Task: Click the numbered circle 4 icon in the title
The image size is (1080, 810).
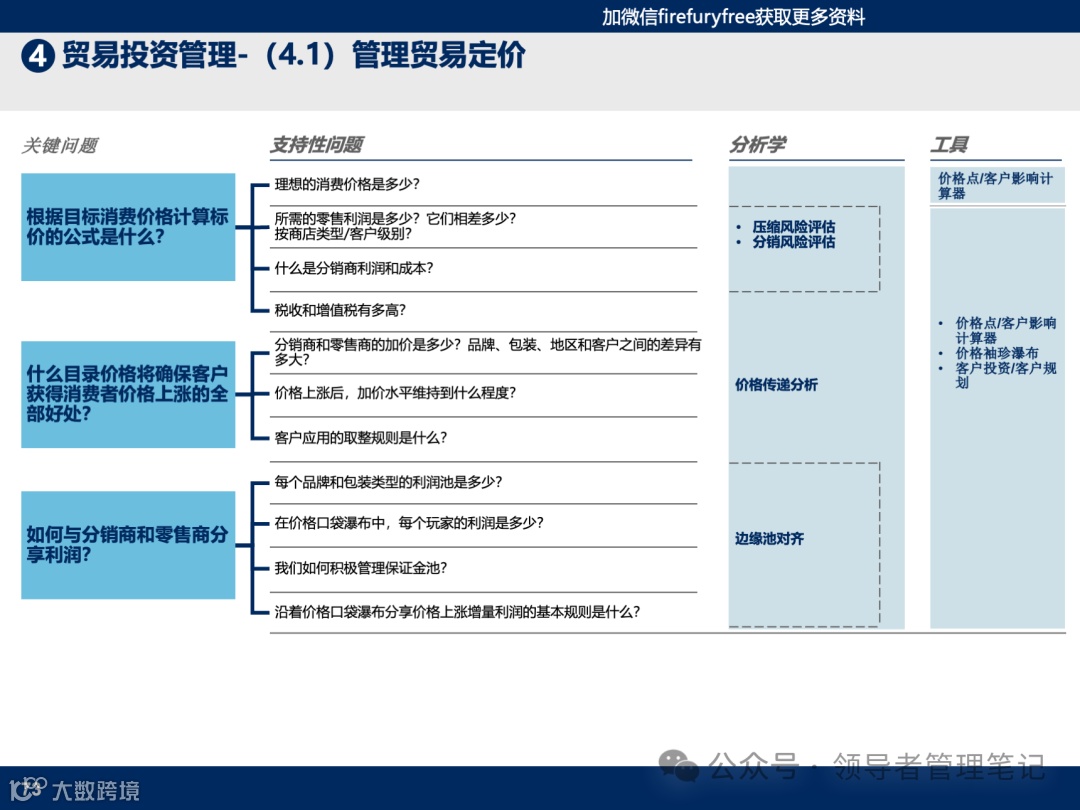Action: click(x=38, y=56)
